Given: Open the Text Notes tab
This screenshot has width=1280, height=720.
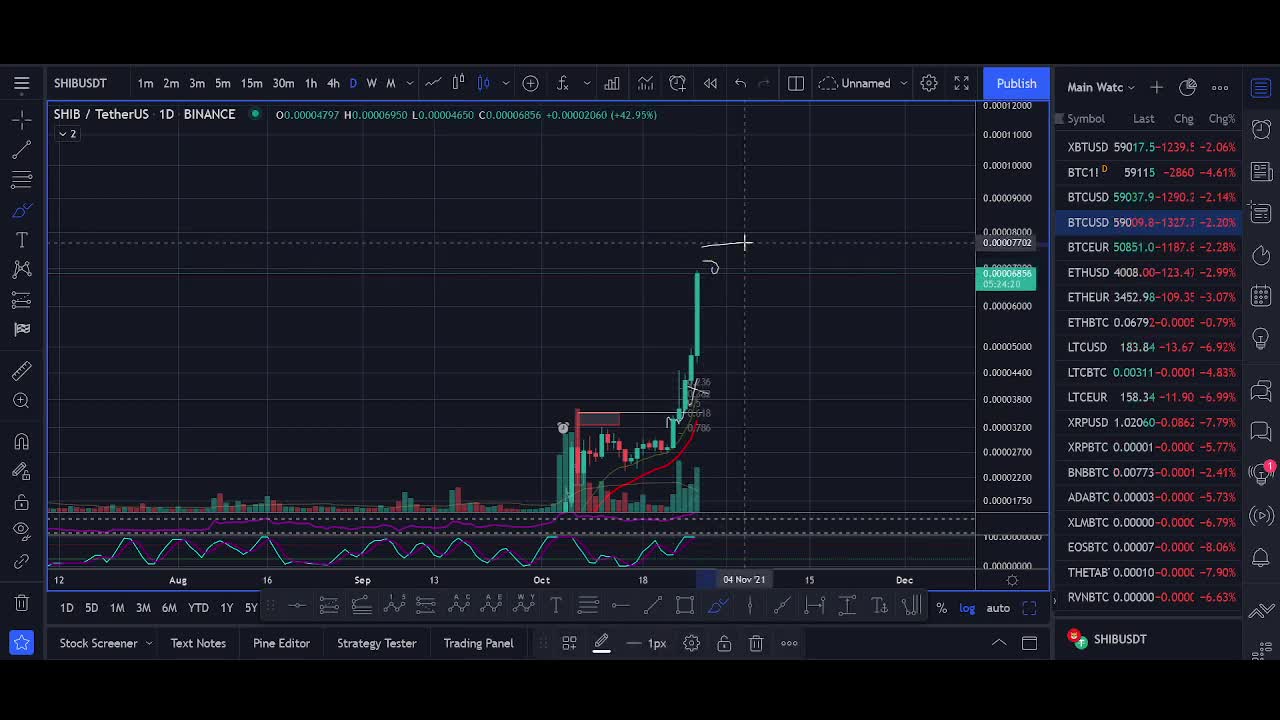Looking at the screenshot, I should pos(198,643).
